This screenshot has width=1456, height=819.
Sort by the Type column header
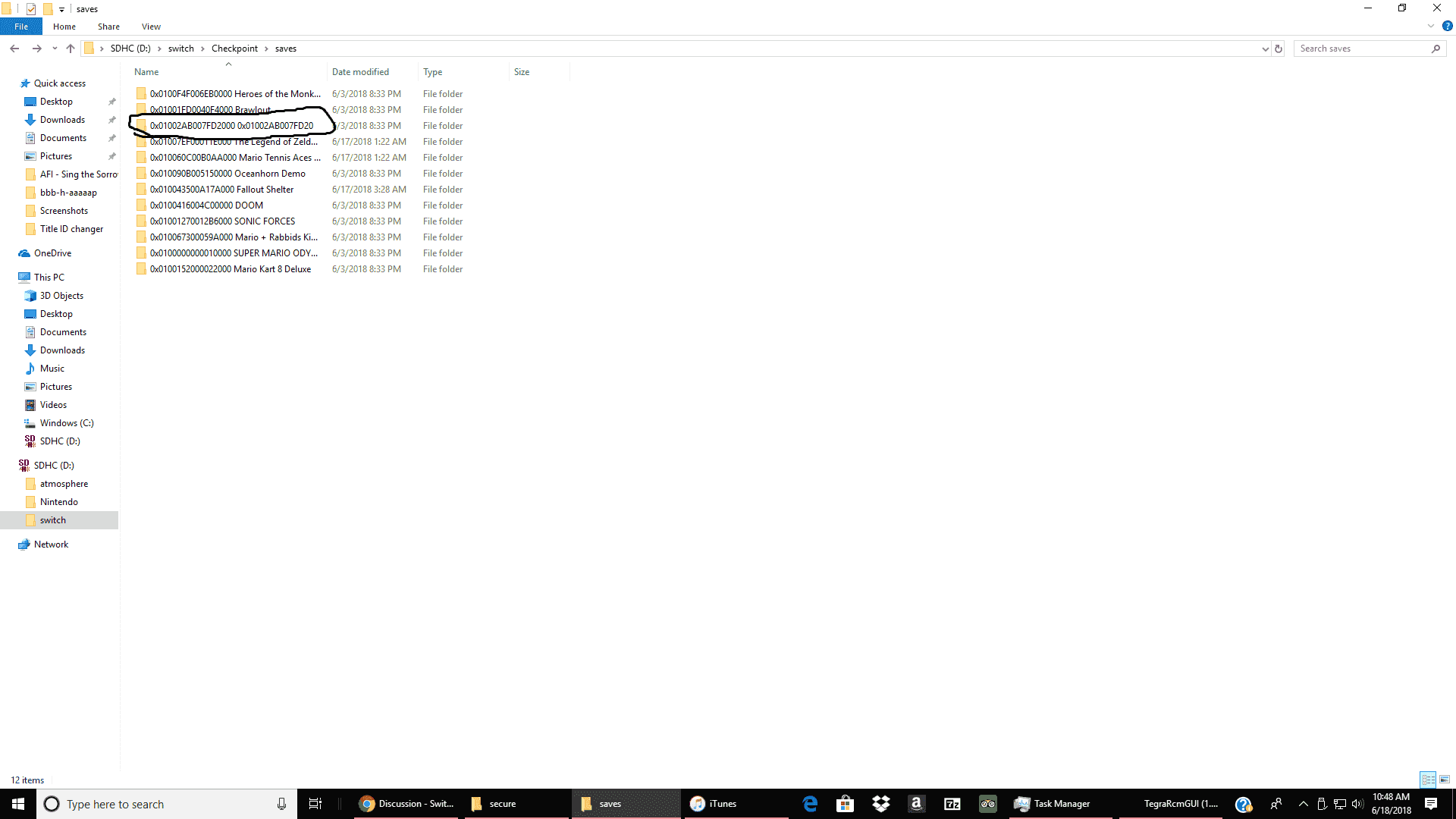[463, 72]
